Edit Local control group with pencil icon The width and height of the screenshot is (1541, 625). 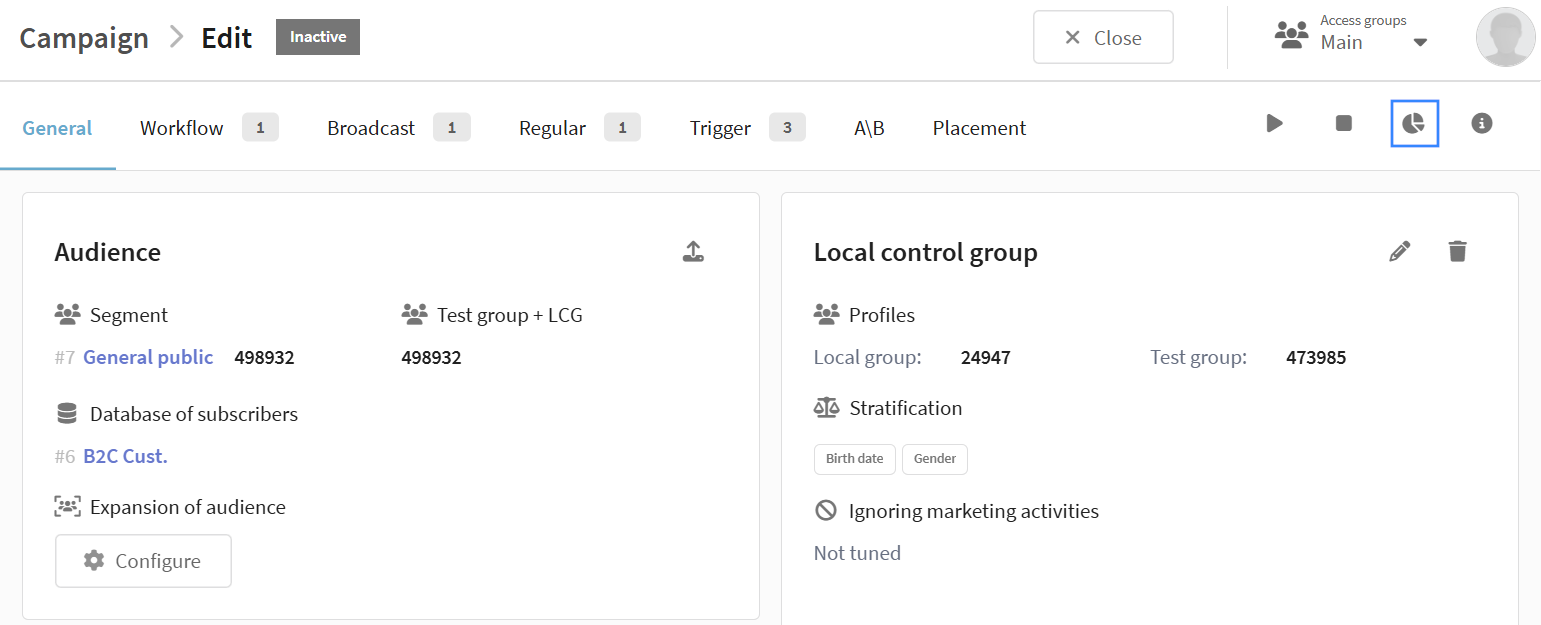coord(1400,252)
